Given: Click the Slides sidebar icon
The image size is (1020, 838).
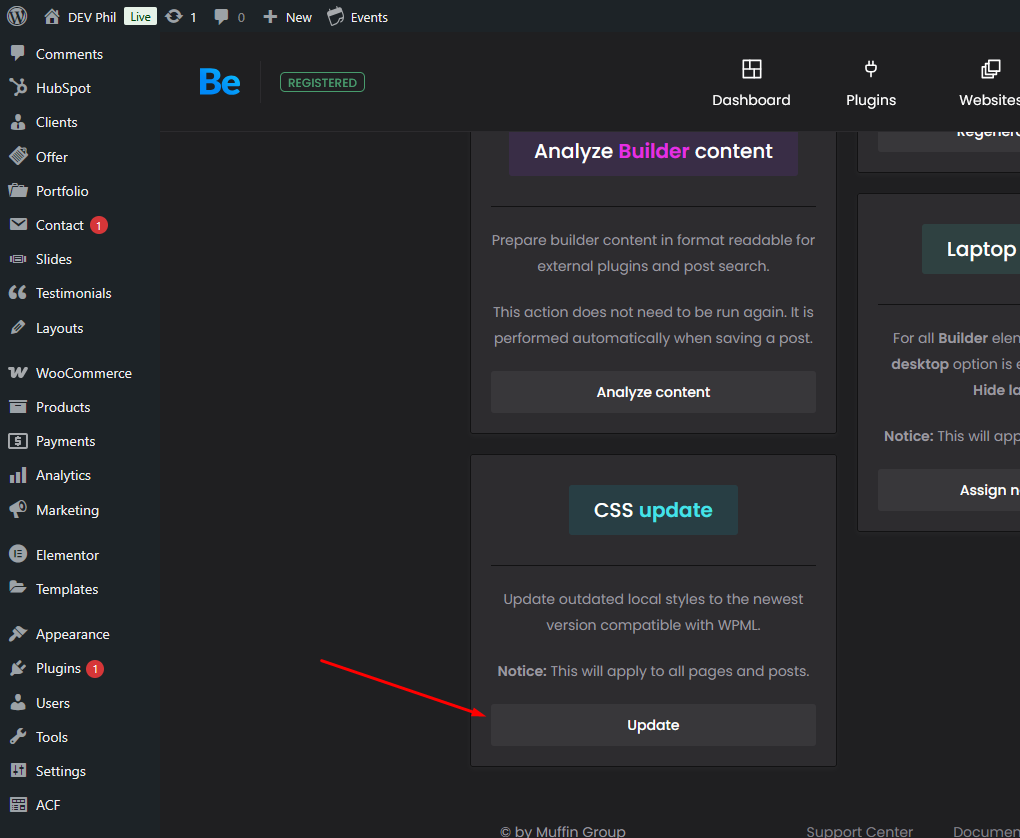Looking at the screenshot, I should coord(18,259).
